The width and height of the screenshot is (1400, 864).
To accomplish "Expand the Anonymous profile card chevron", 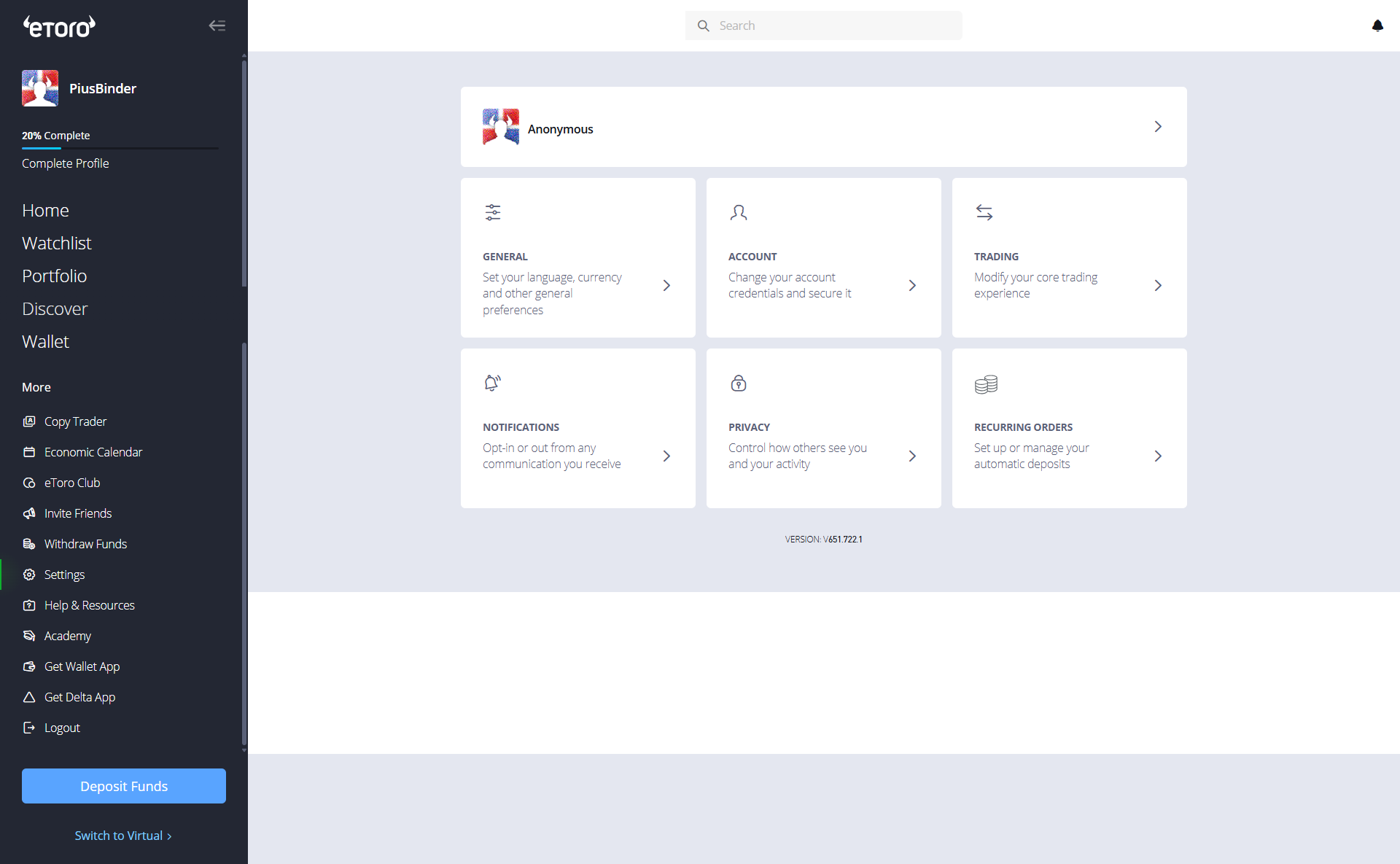I will coord(1158,127).
